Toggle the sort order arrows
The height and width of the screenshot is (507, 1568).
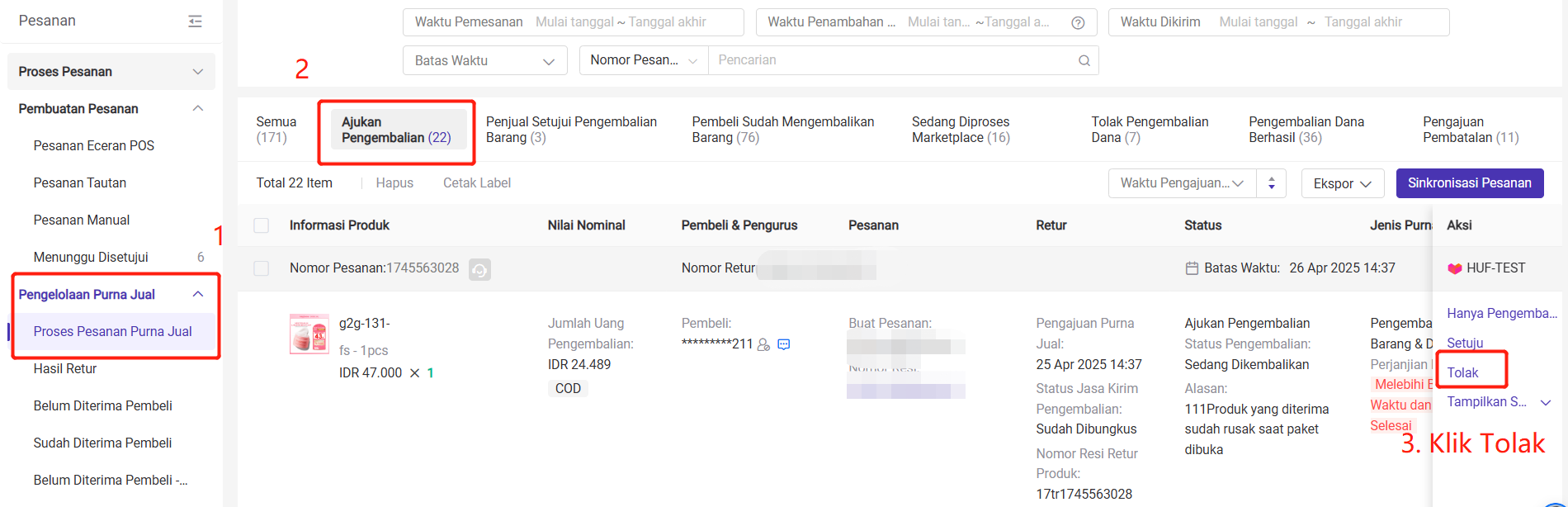1272,183
